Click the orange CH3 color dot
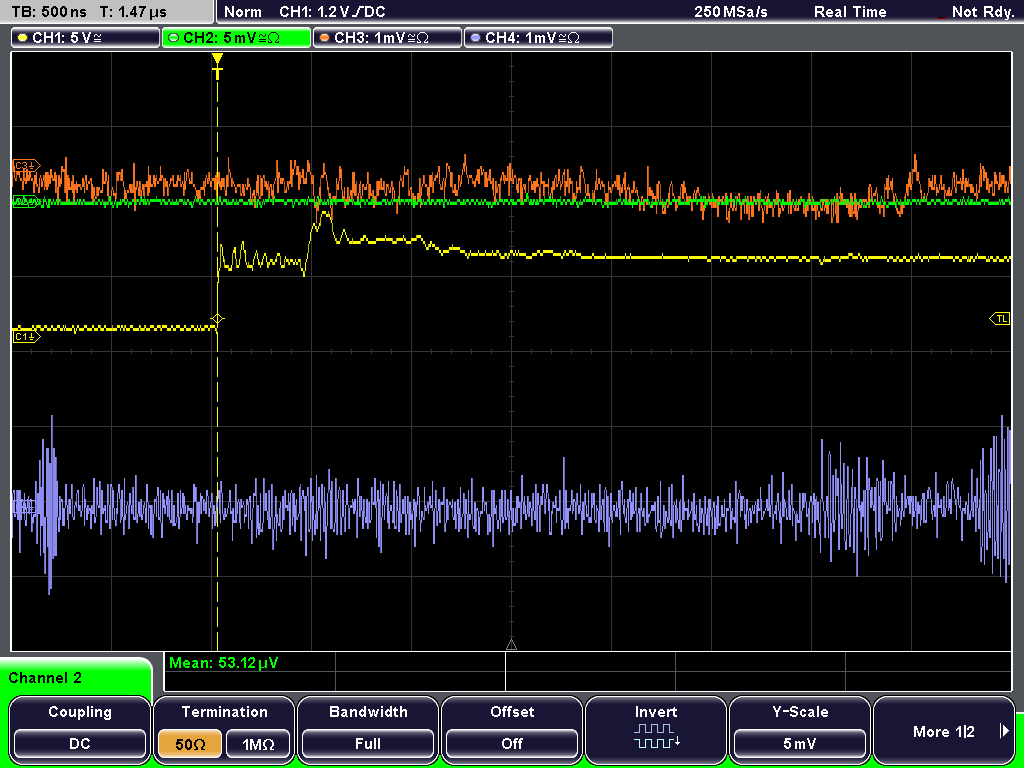Screen dimensions: 1024x768 pos(325,38)
